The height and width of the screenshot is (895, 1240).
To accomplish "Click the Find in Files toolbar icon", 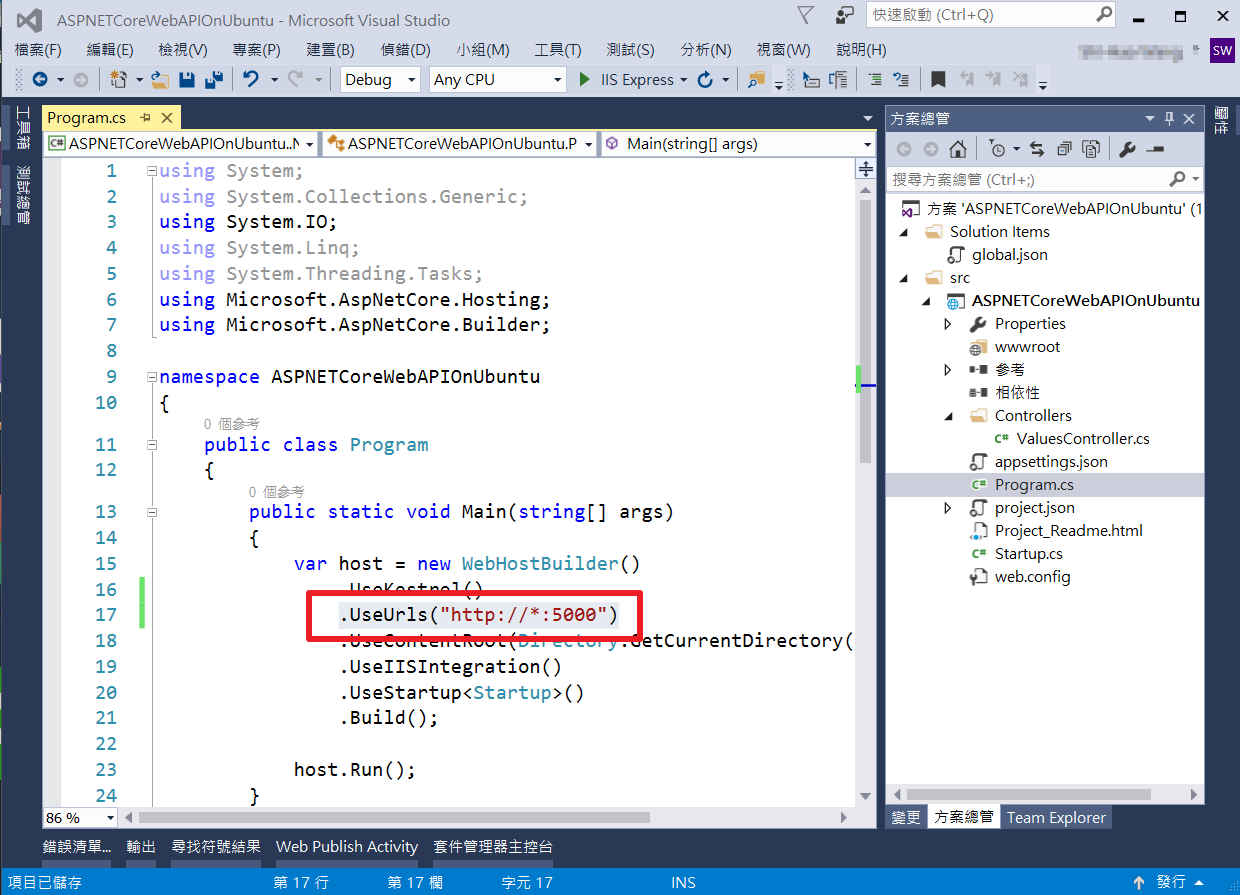I will pyautogui.click(x=755, y=80).
